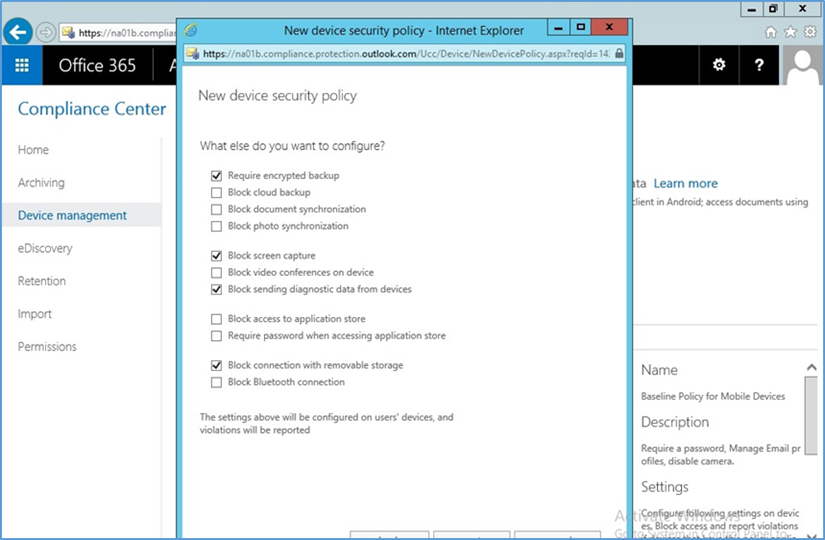The image size is (825, 540).
Task: Check Block access to application store
Action: (216, 319)
